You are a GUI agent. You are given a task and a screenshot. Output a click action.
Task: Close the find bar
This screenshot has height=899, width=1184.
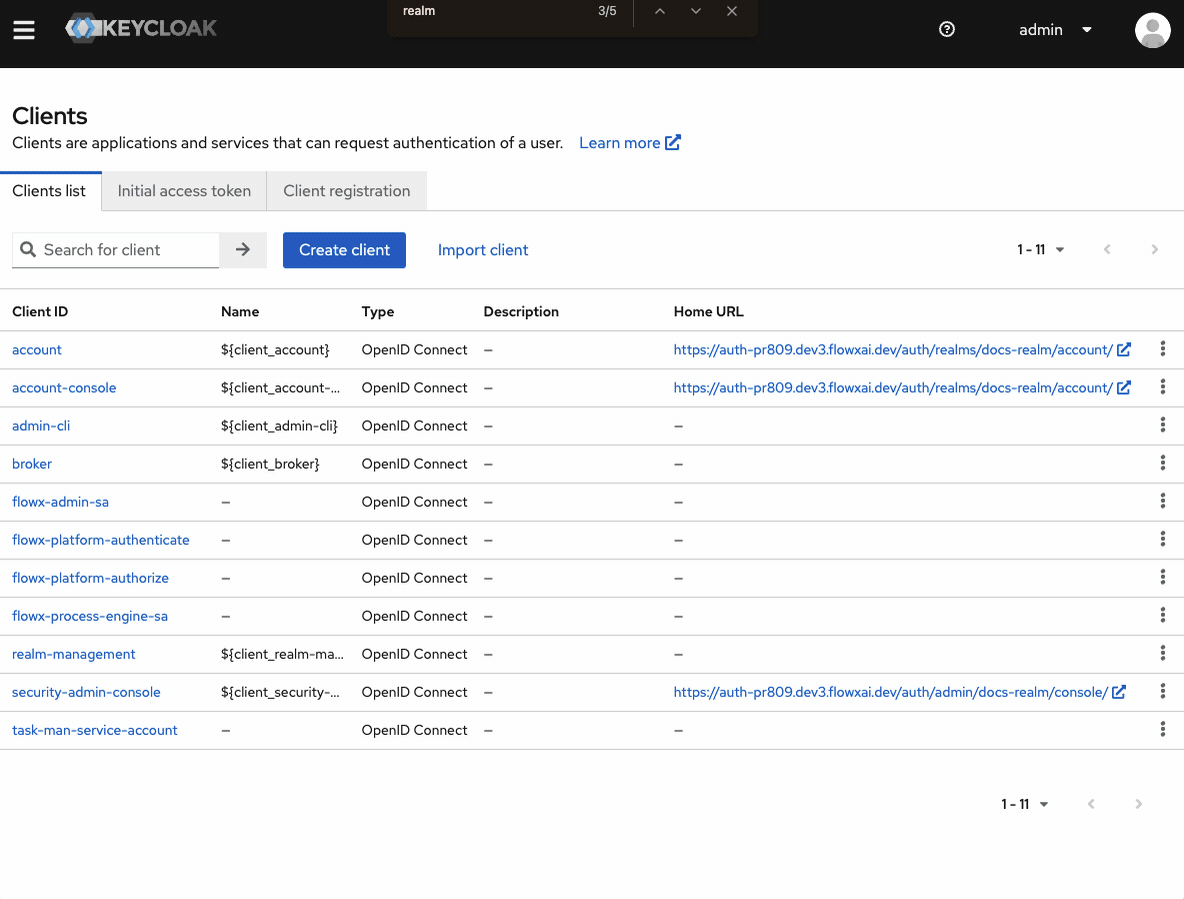point(732,11)
